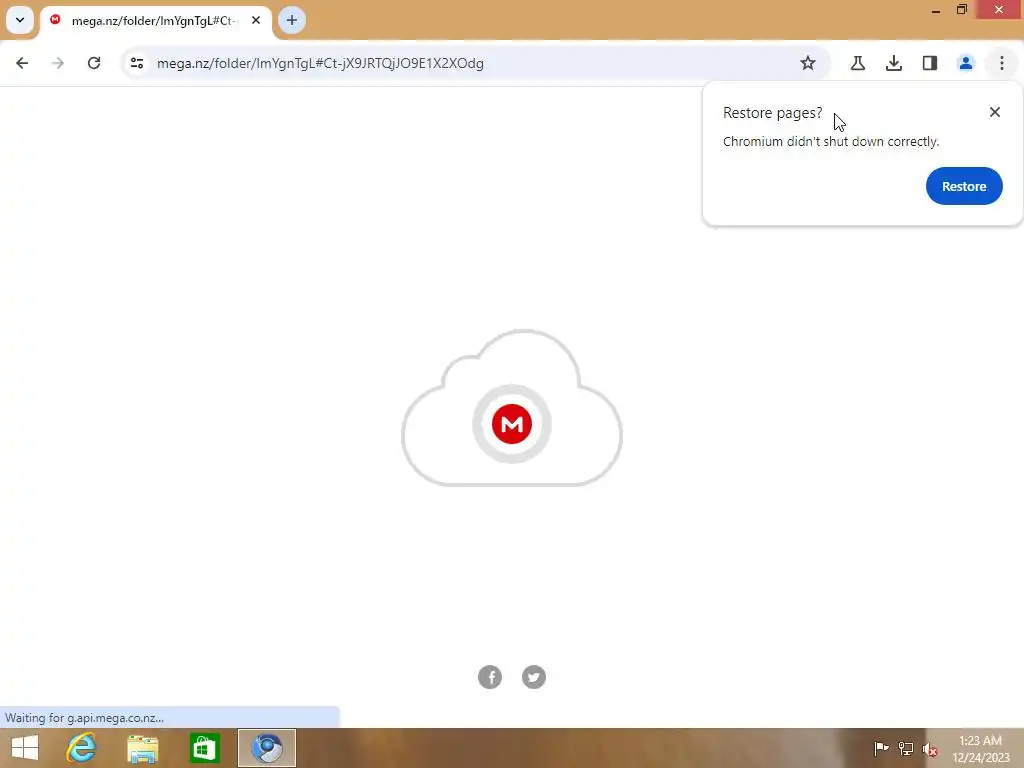Open the Windows Start button
1024x768 pixels.
pyautogui.click(x=25, y=748)
